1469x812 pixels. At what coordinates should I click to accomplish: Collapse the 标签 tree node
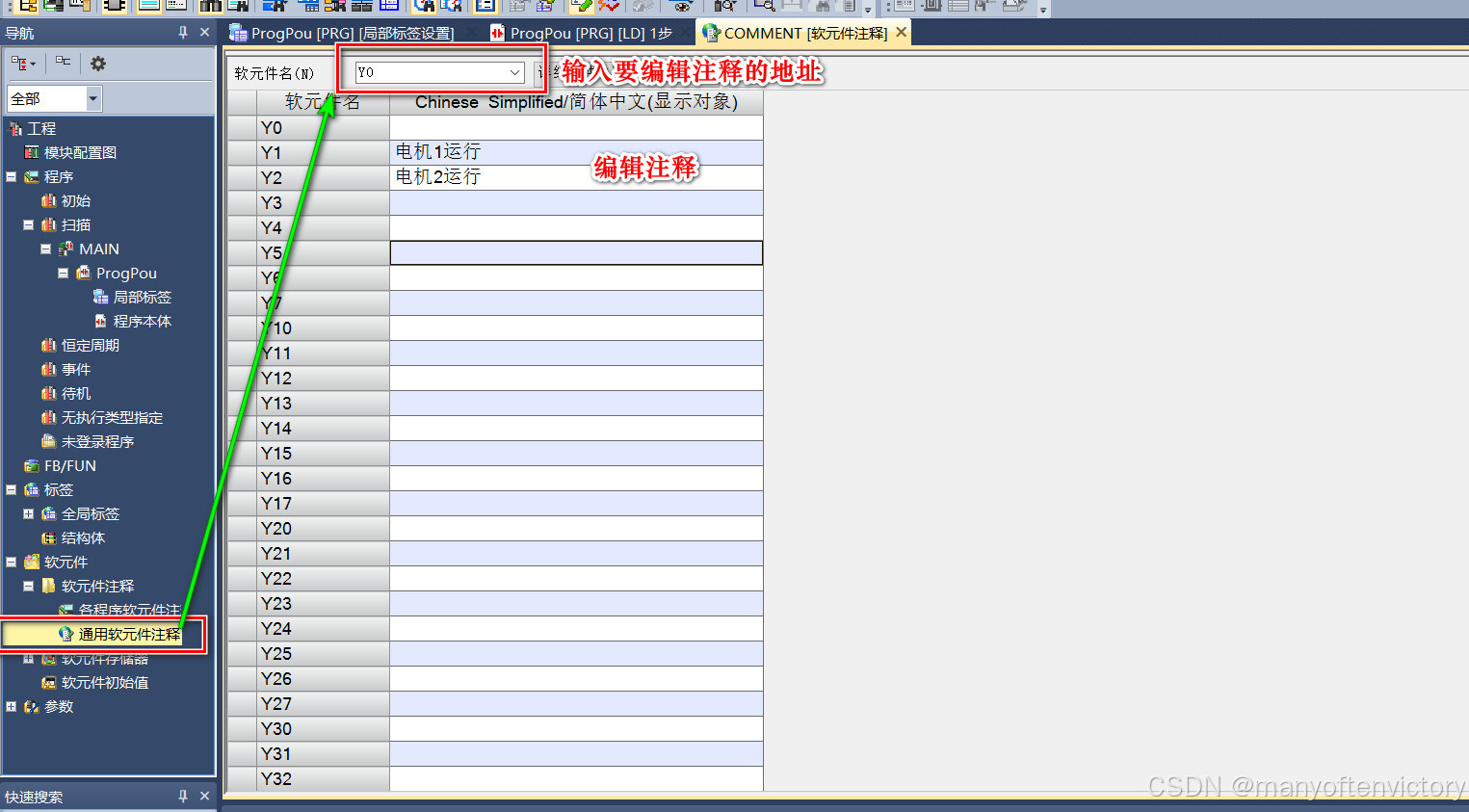click(12, 489)
